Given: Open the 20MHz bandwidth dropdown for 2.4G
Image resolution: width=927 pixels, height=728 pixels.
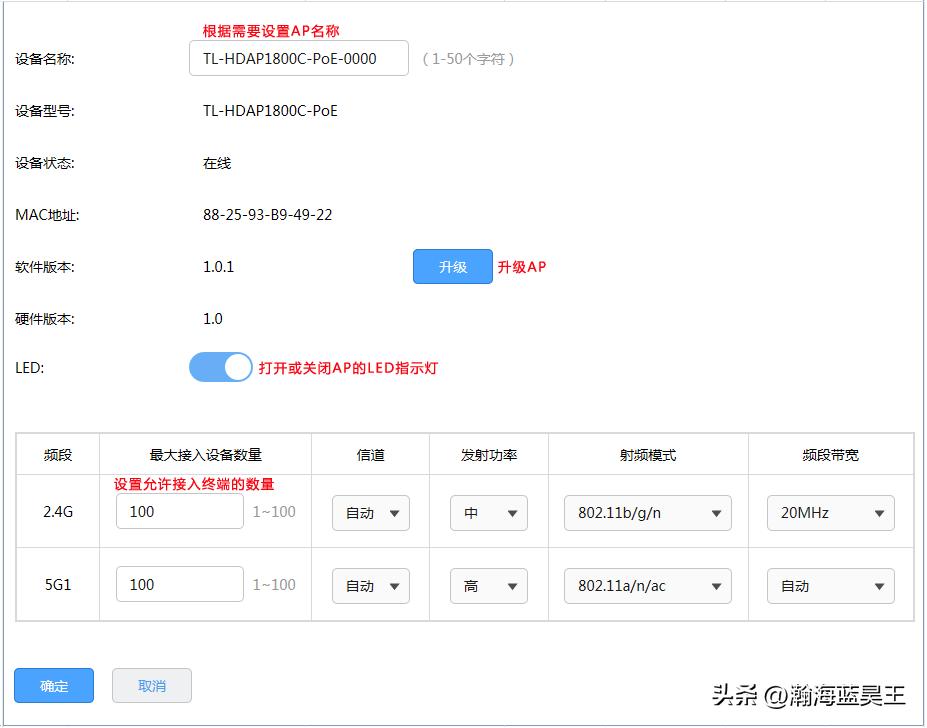Looking at the screenshot, I should click(829, 512).
